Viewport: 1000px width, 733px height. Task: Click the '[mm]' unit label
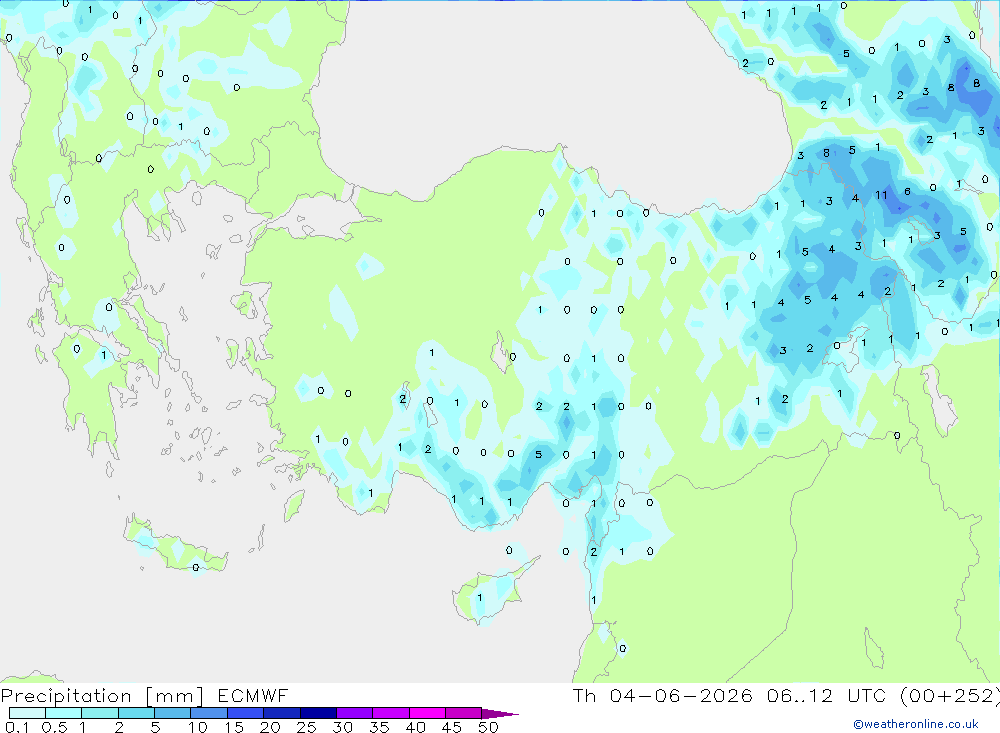tap(174, 696)
